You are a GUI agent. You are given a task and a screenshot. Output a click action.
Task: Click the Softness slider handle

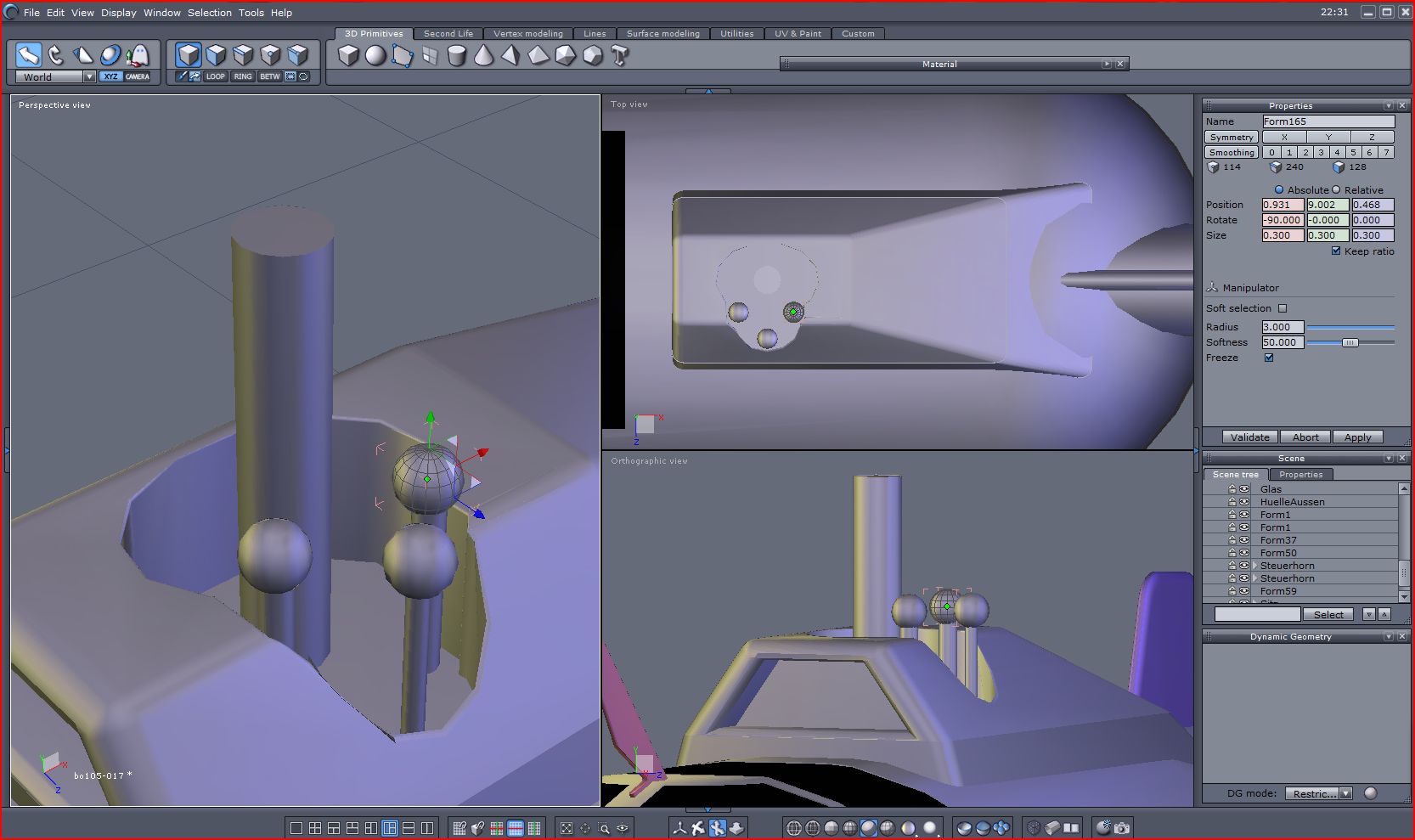1350,342
